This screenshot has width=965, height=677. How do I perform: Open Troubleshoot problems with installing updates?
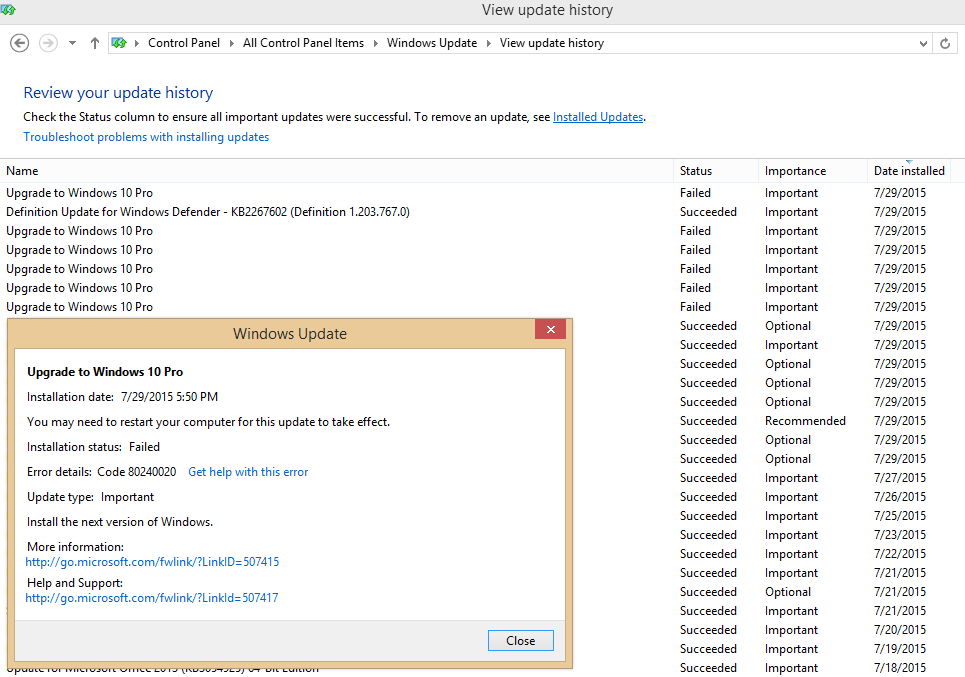(x=146, y=137)
